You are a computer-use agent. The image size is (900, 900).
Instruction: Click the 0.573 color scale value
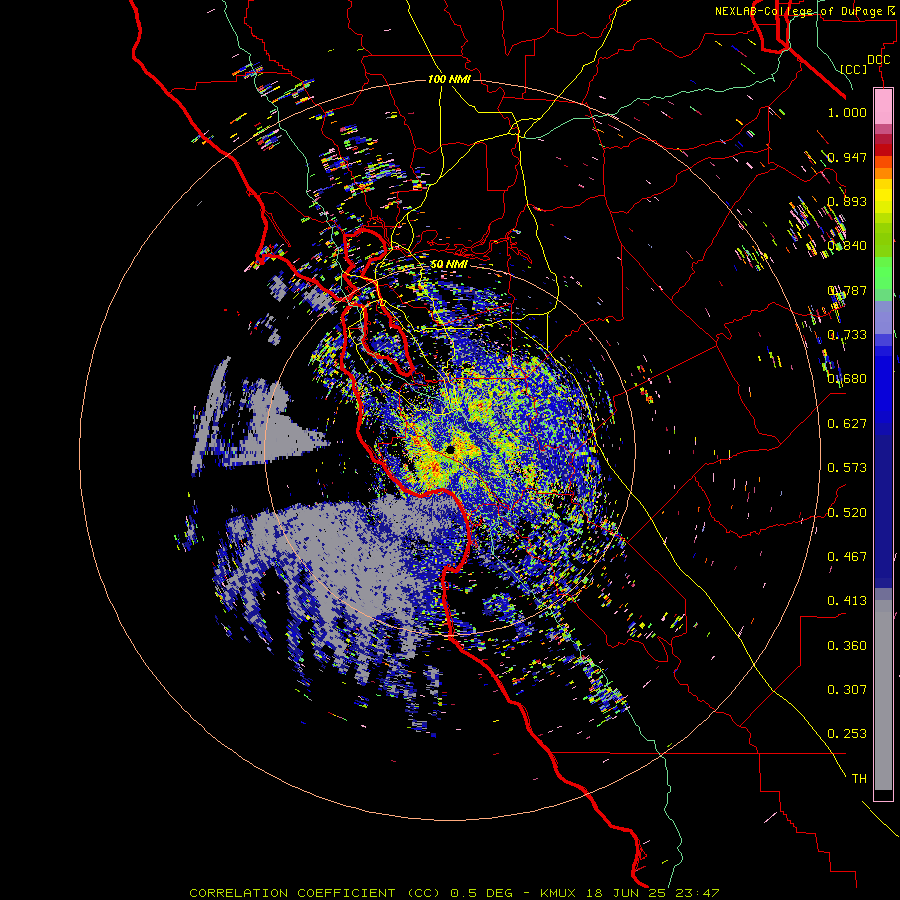tap(847, 468)
